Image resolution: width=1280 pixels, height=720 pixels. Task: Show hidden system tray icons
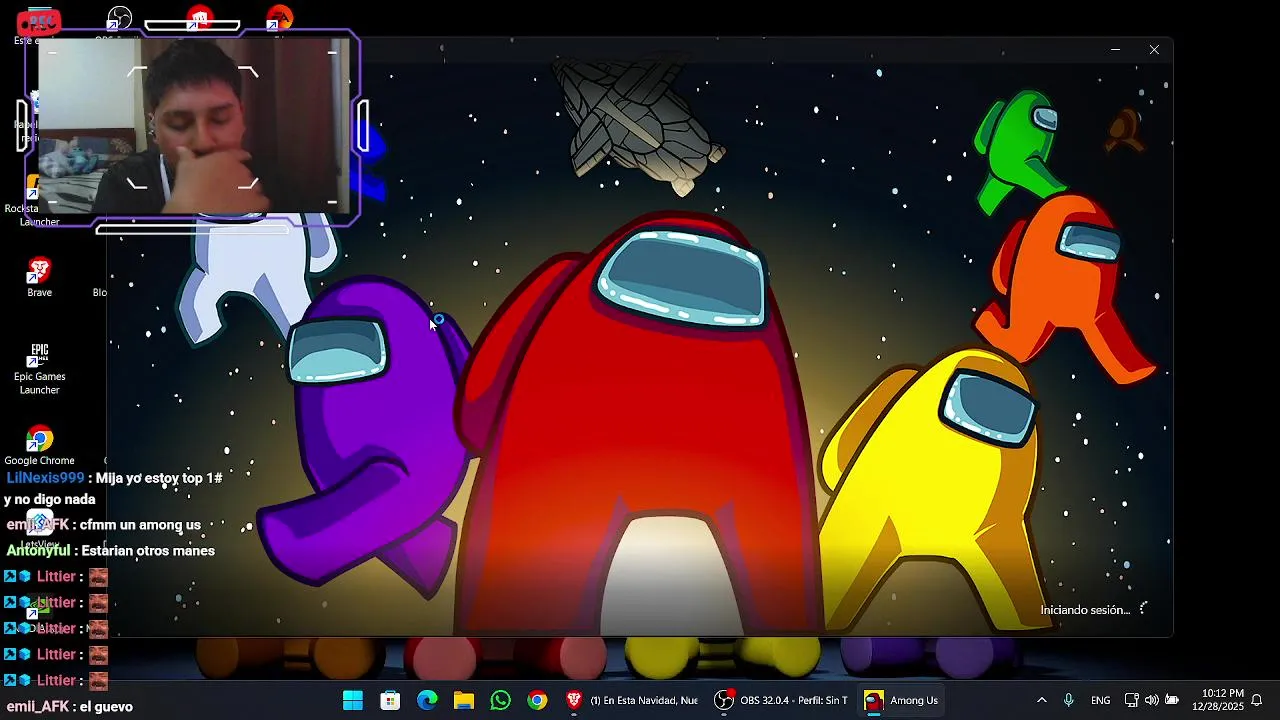pos(1041,700)
